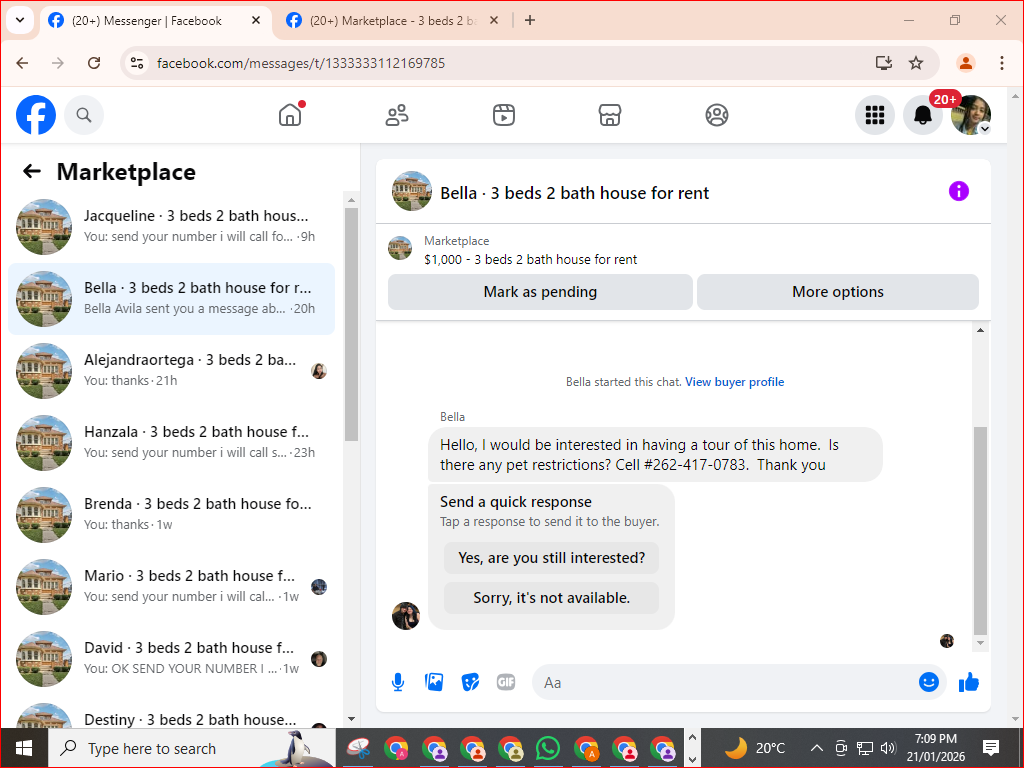
Task: Open the Facebook logo home link
Action: pyautogui.click(x=36, y=115)
